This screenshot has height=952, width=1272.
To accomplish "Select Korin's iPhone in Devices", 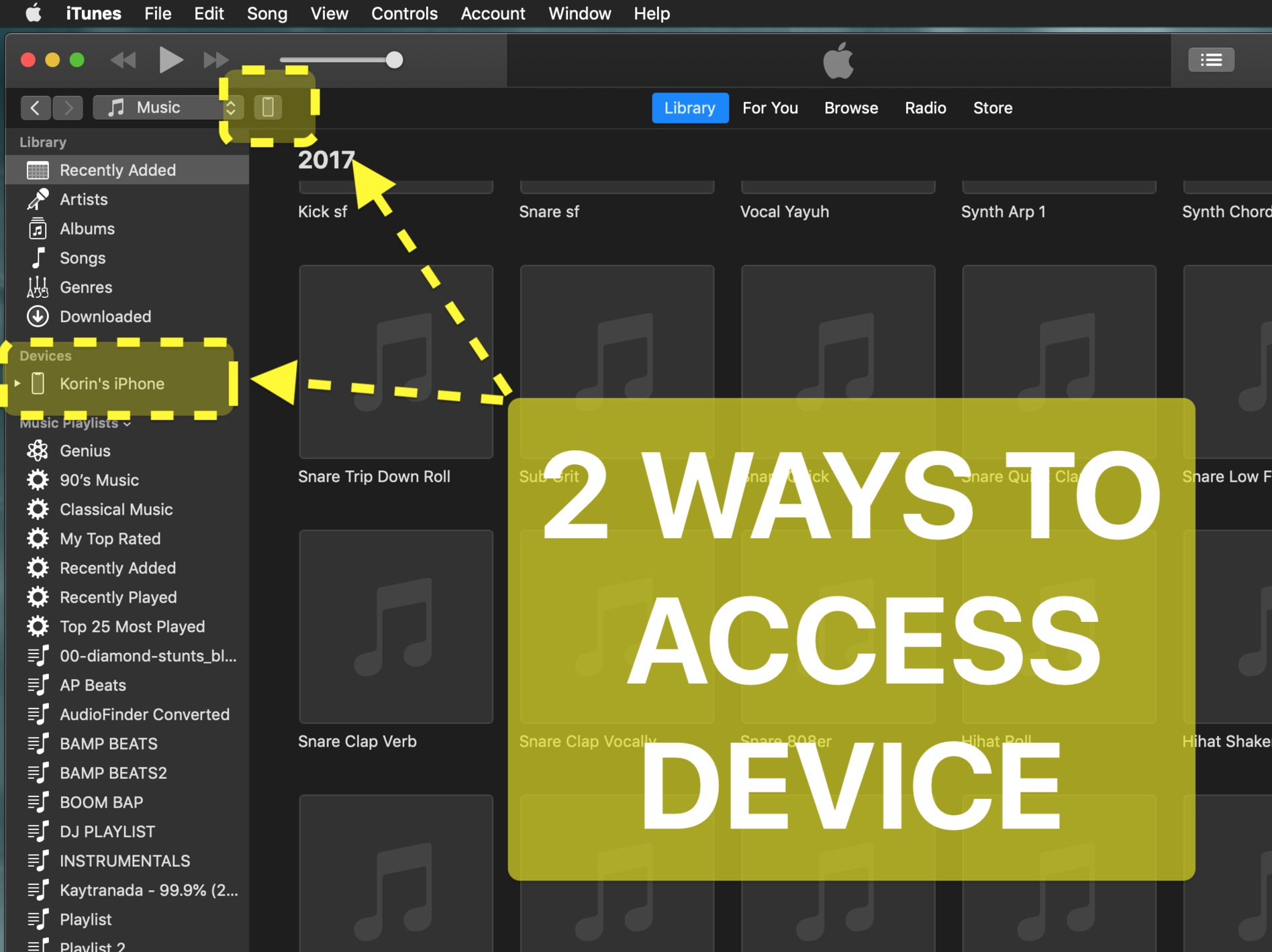I will pos(127,384).
